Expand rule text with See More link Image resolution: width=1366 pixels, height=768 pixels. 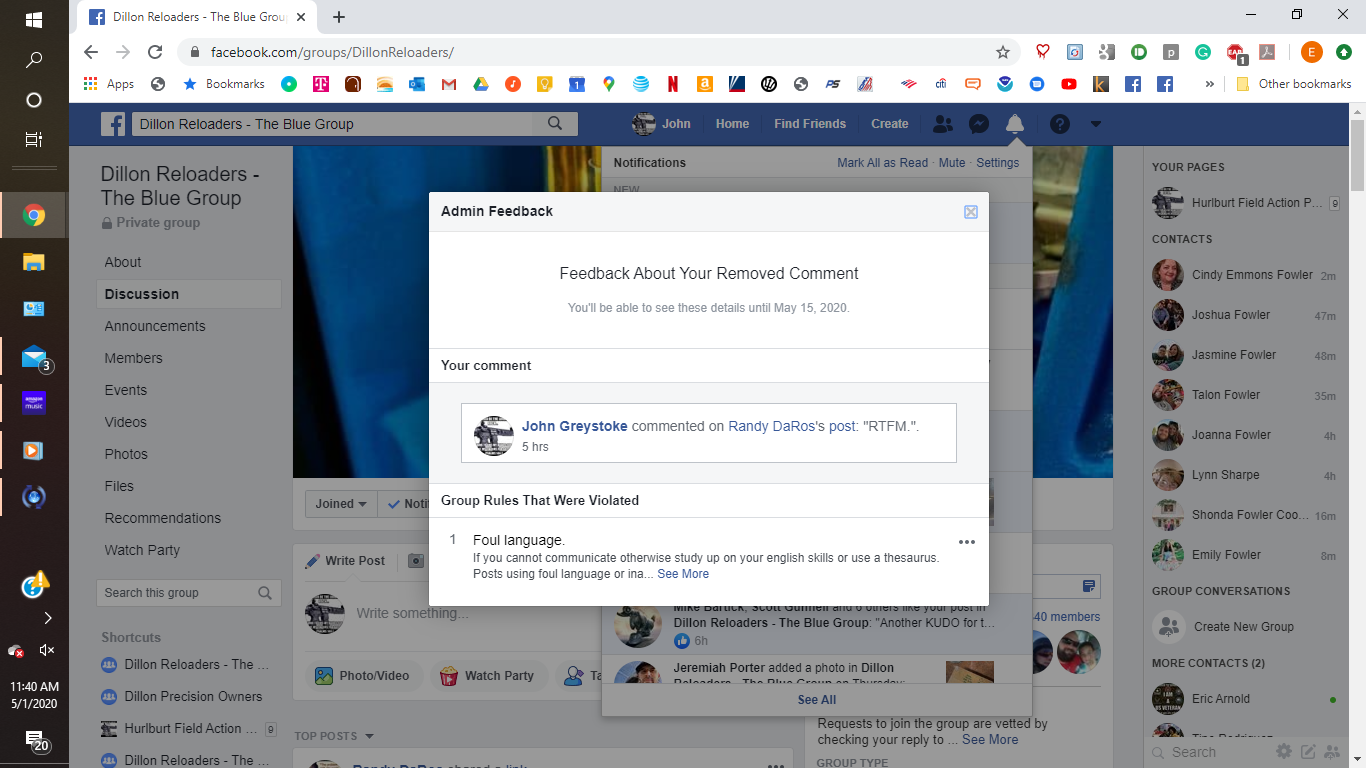[x=683, y=574]
